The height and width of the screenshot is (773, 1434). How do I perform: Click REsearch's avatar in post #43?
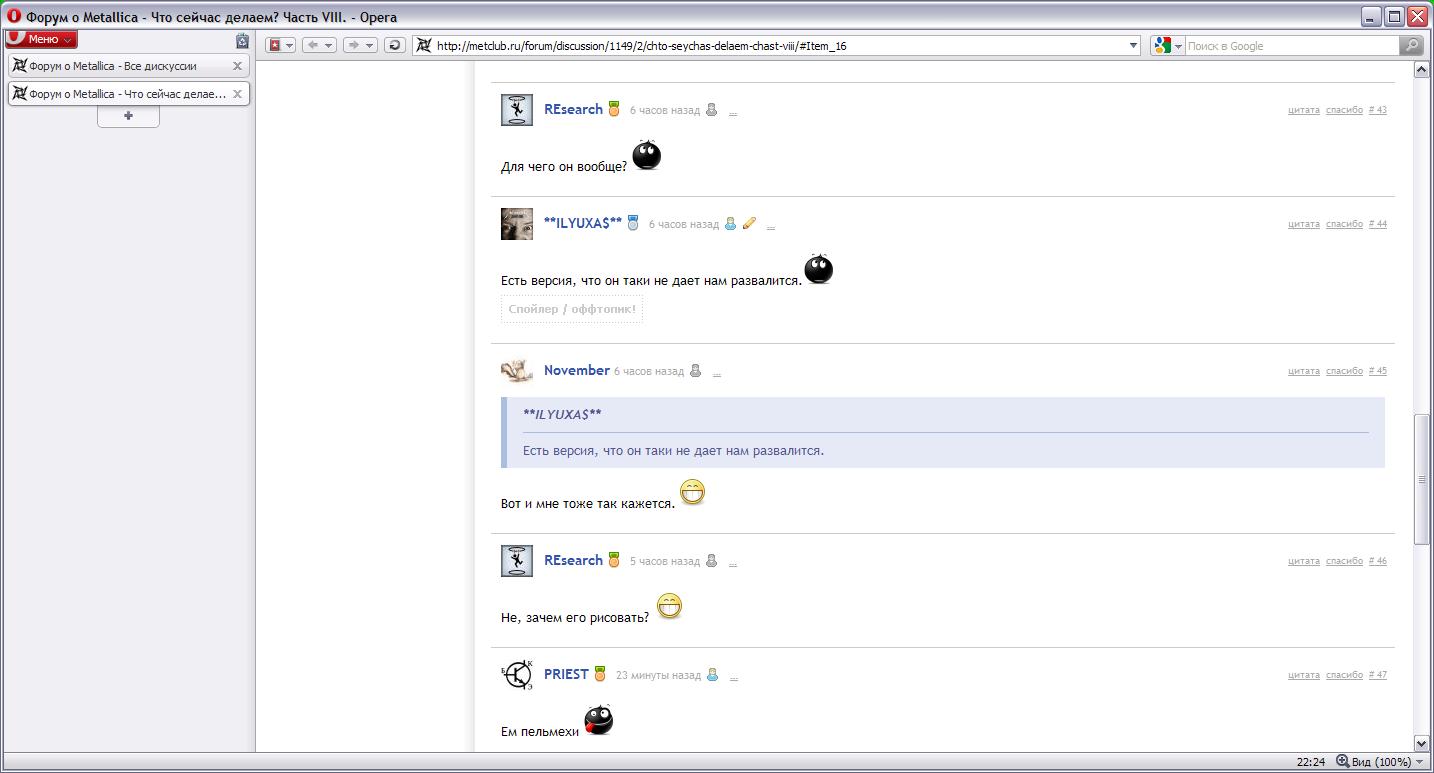(516, 110)
